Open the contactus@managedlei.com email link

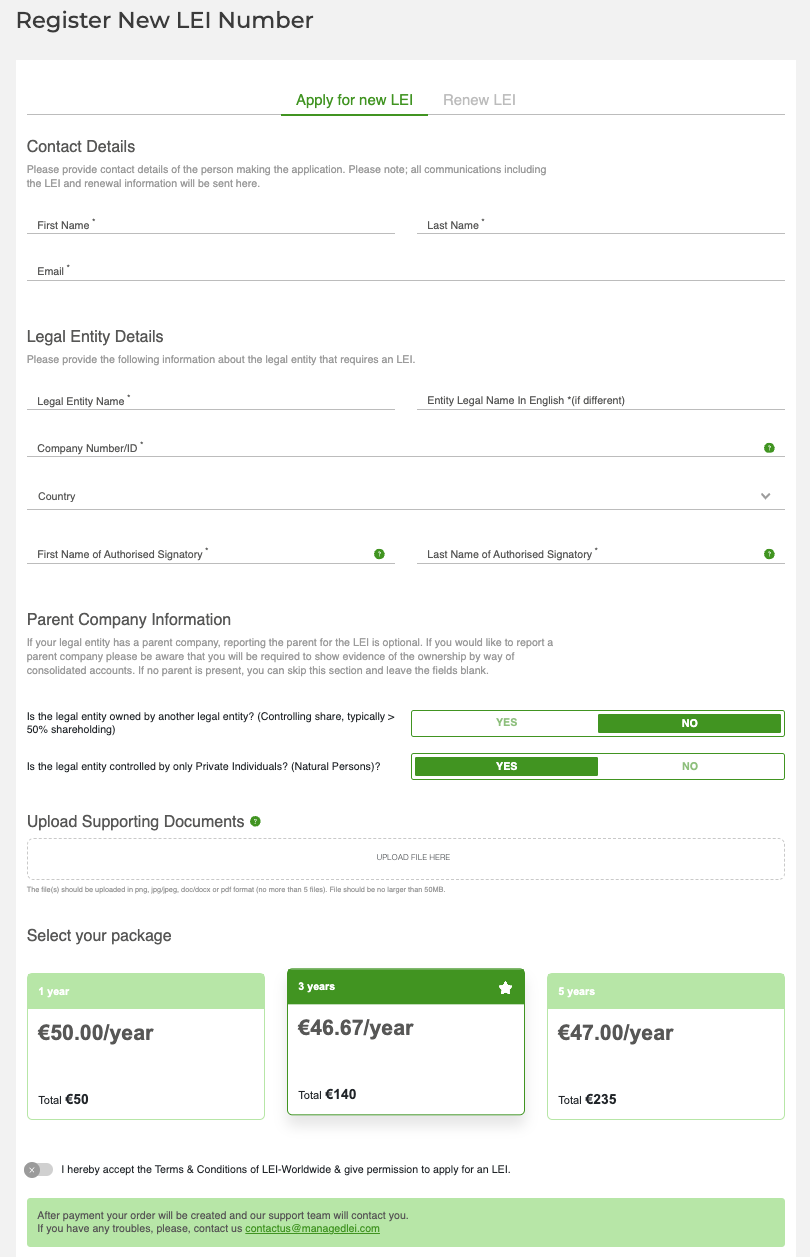[312, 1228]
